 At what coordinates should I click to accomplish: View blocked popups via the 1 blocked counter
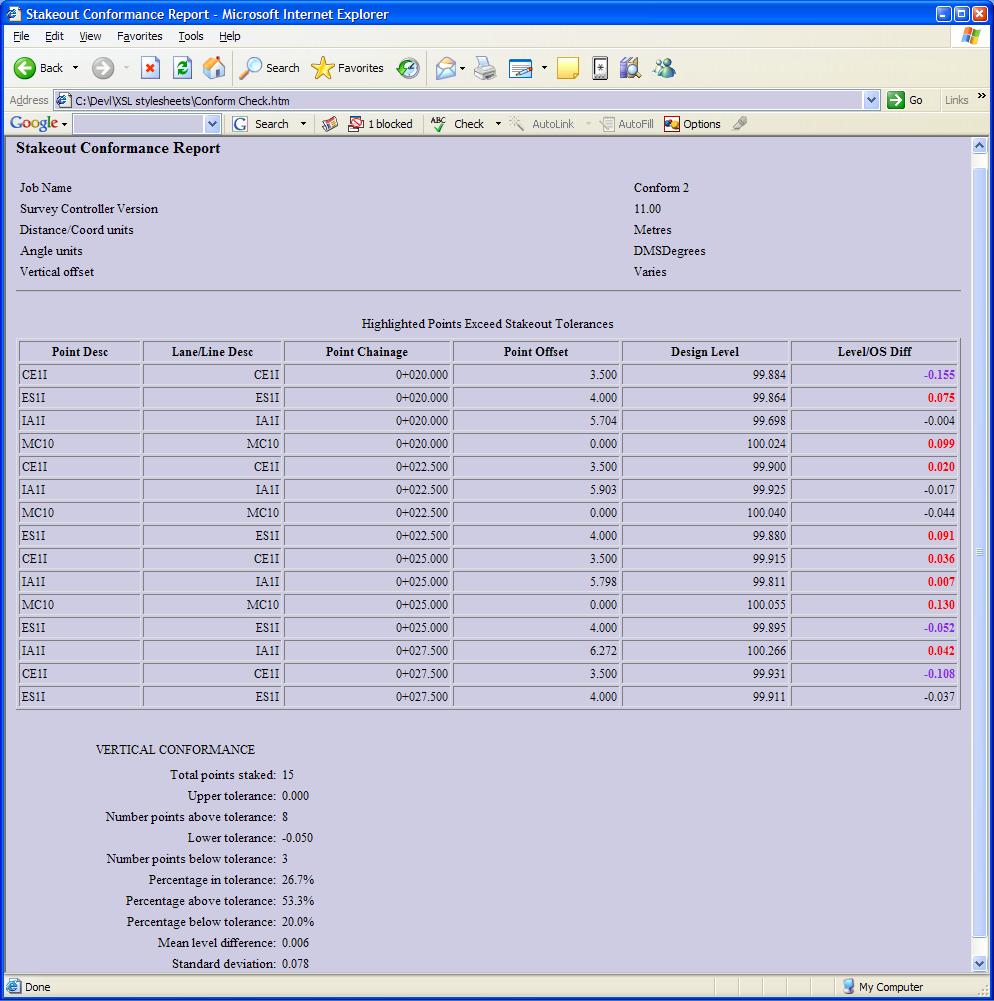tap(378, 123)
